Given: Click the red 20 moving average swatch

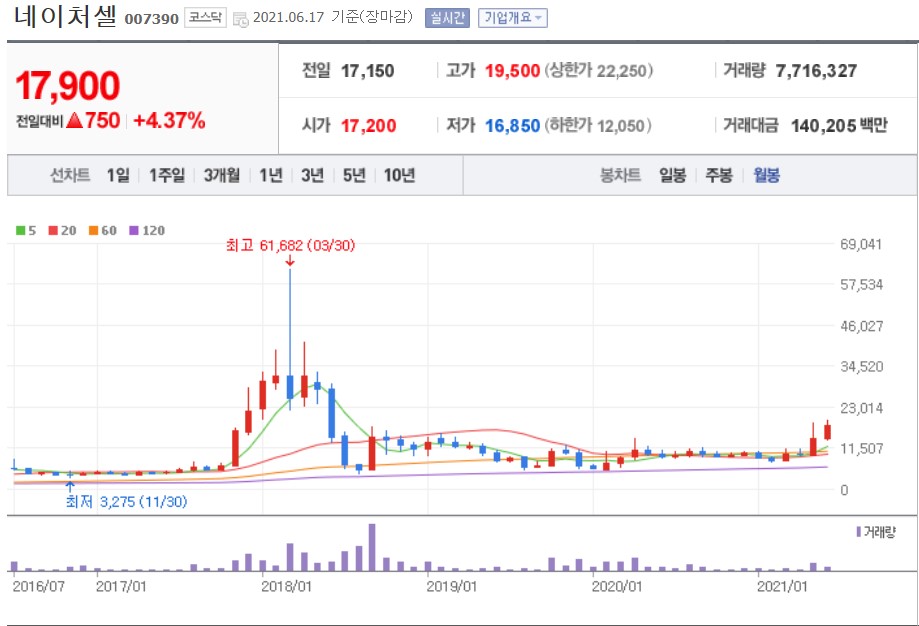Looking at the screenshot, I should point(53,230).
